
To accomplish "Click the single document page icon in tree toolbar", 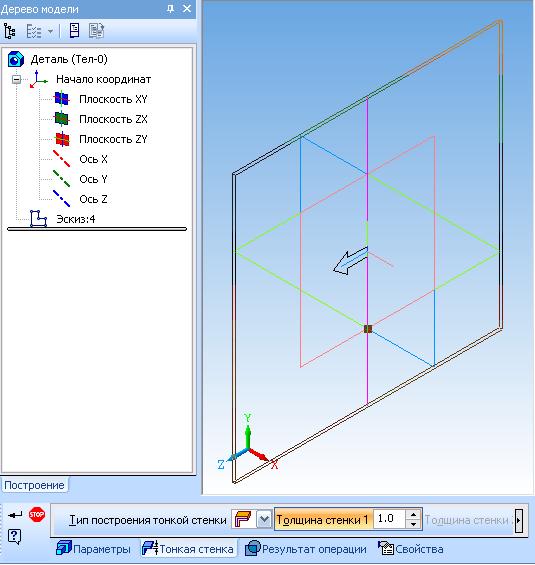I will [x=74, y=31].
